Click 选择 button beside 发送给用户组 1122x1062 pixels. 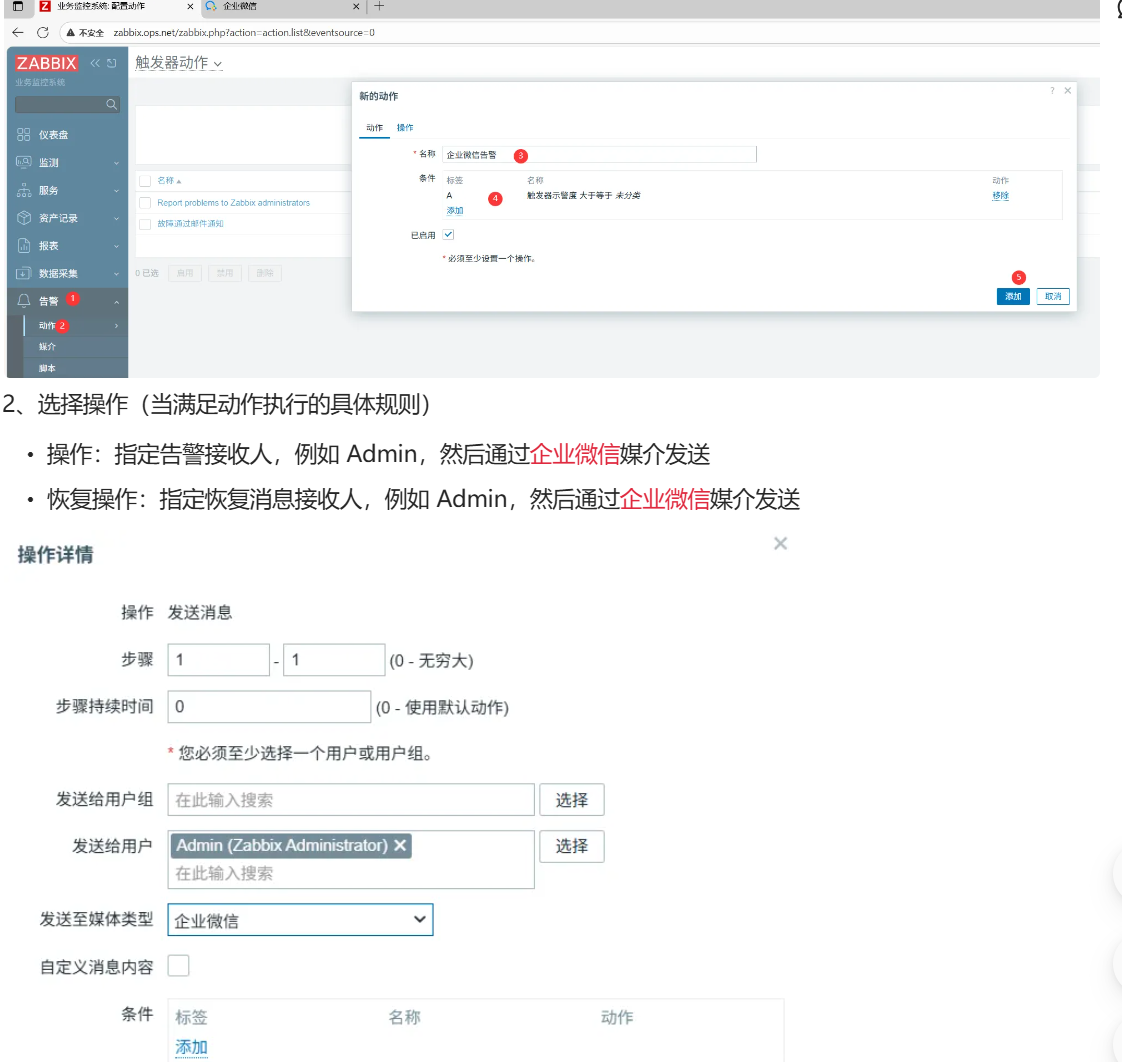tap(572, 800)
